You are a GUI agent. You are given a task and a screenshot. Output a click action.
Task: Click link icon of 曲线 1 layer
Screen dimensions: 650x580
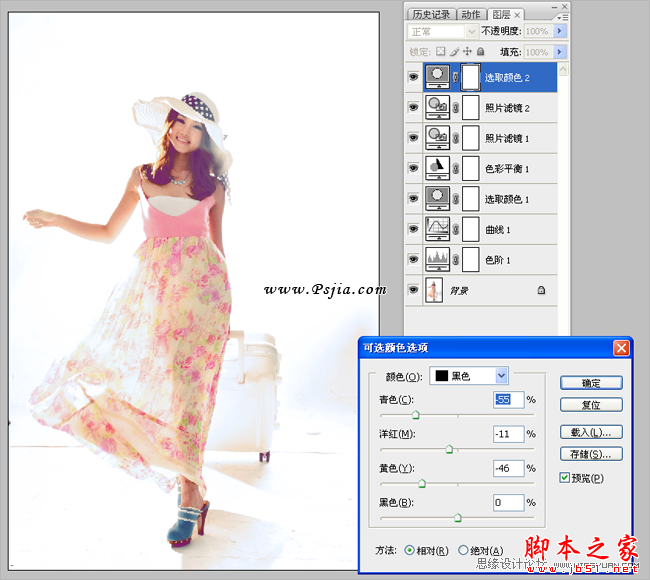tap(456, 229)
